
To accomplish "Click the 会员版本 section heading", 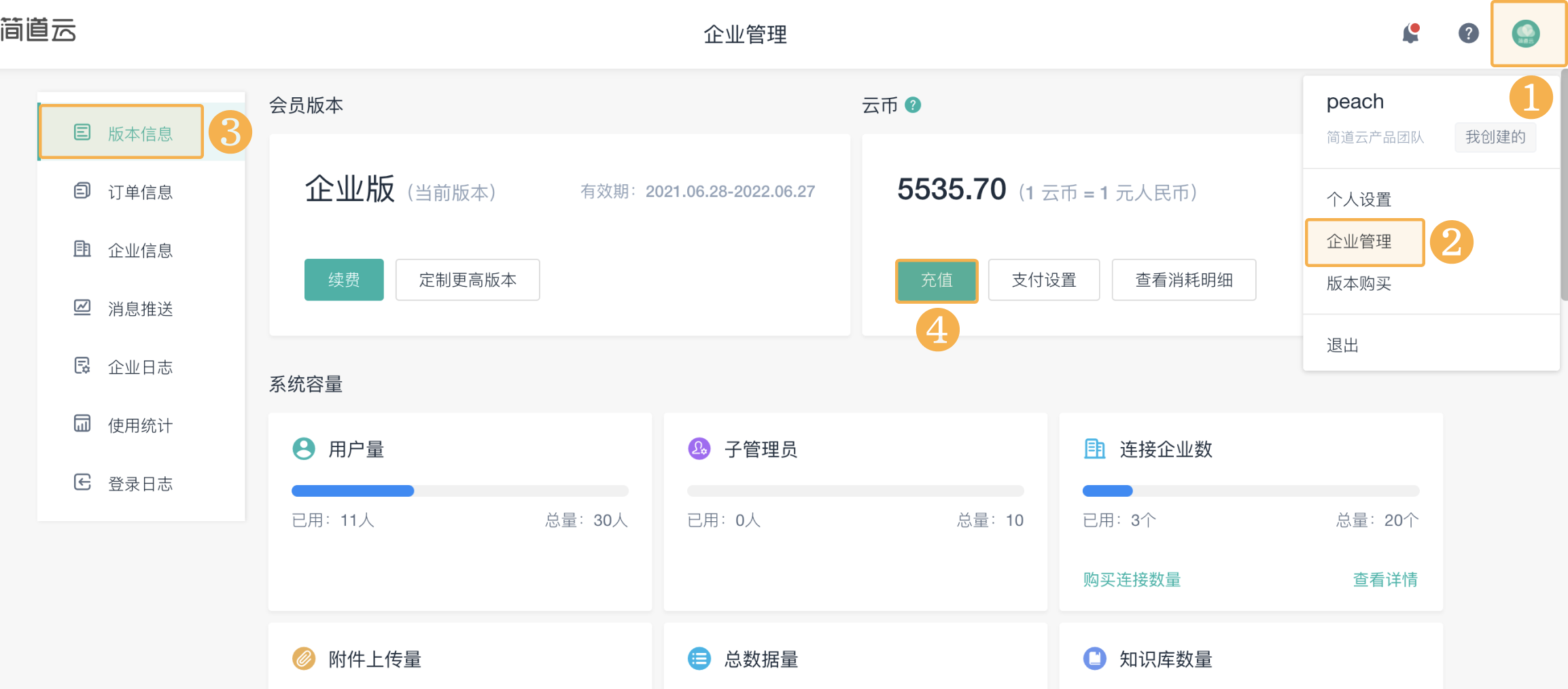I will coord(306,105).
